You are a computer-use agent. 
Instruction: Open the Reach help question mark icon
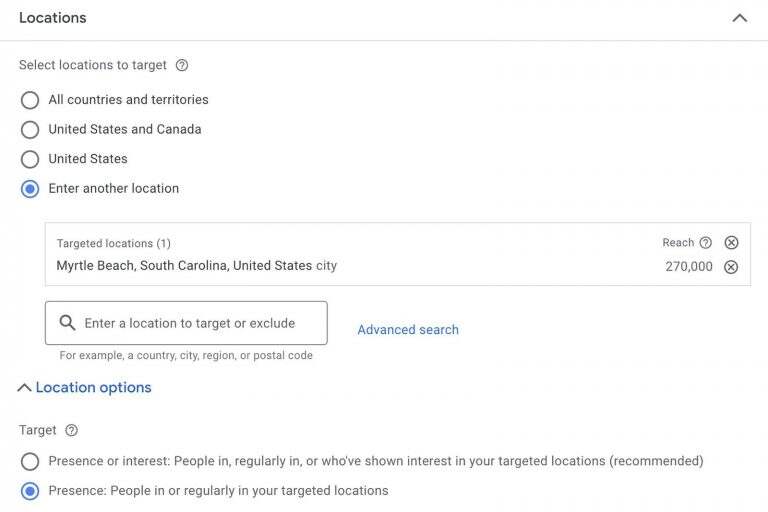[x=705, y=243]
